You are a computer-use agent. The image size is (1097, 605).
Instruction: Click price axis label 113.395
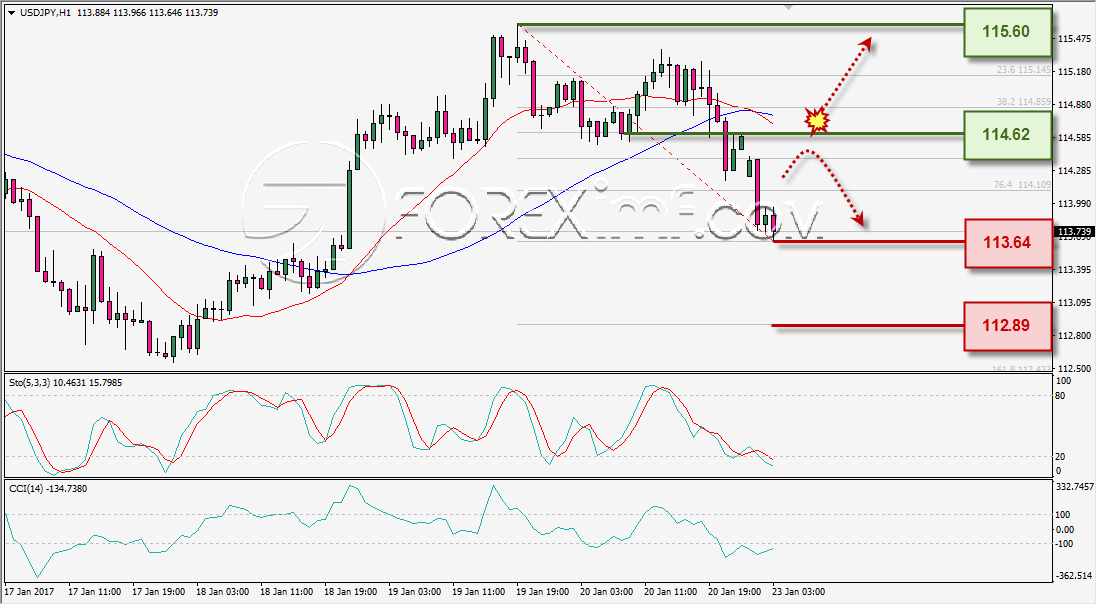point(1075,269)
